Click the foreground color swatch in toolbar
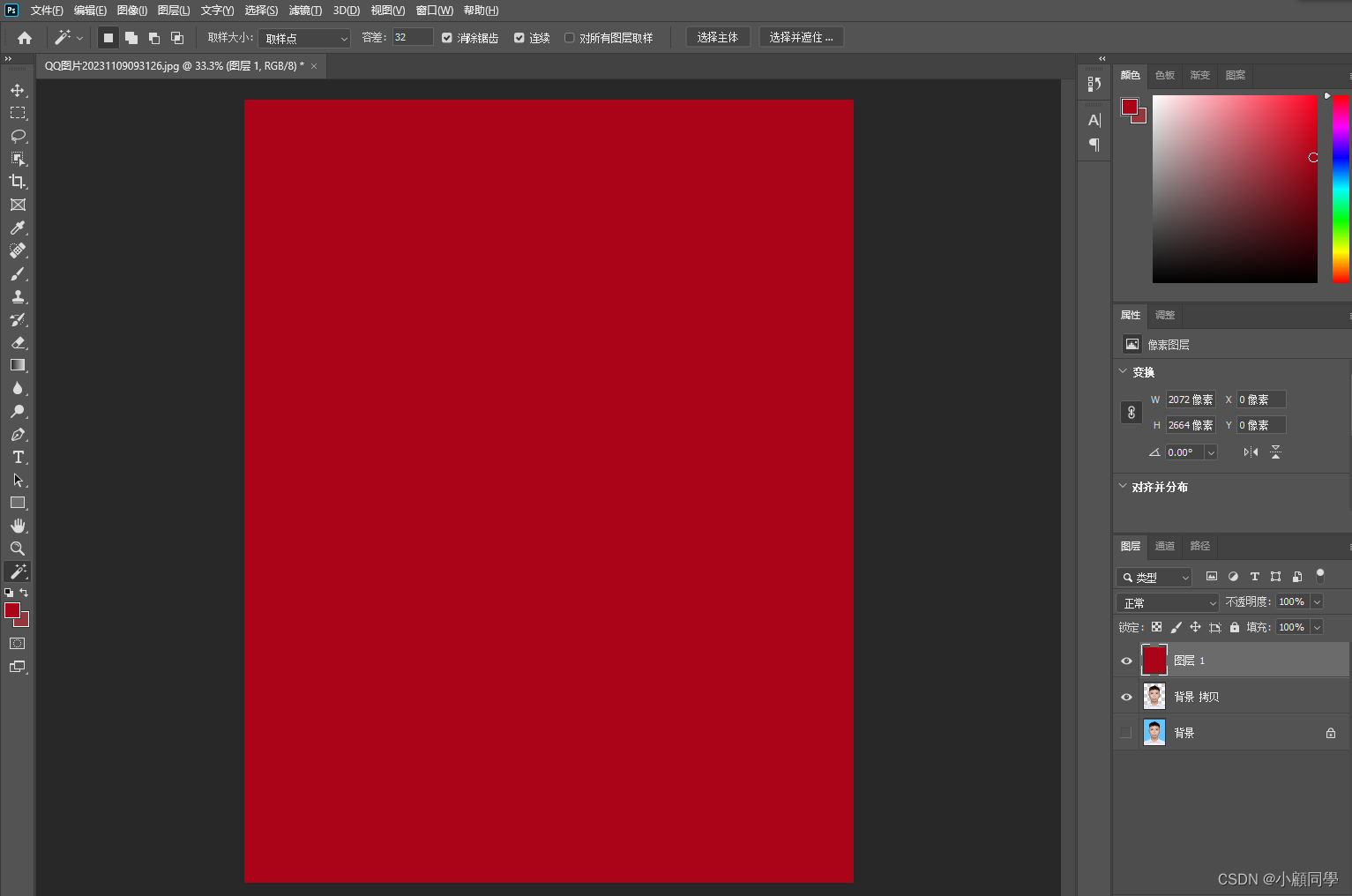The width and height of the screenshot is (1352, 896). click(12, 610)
